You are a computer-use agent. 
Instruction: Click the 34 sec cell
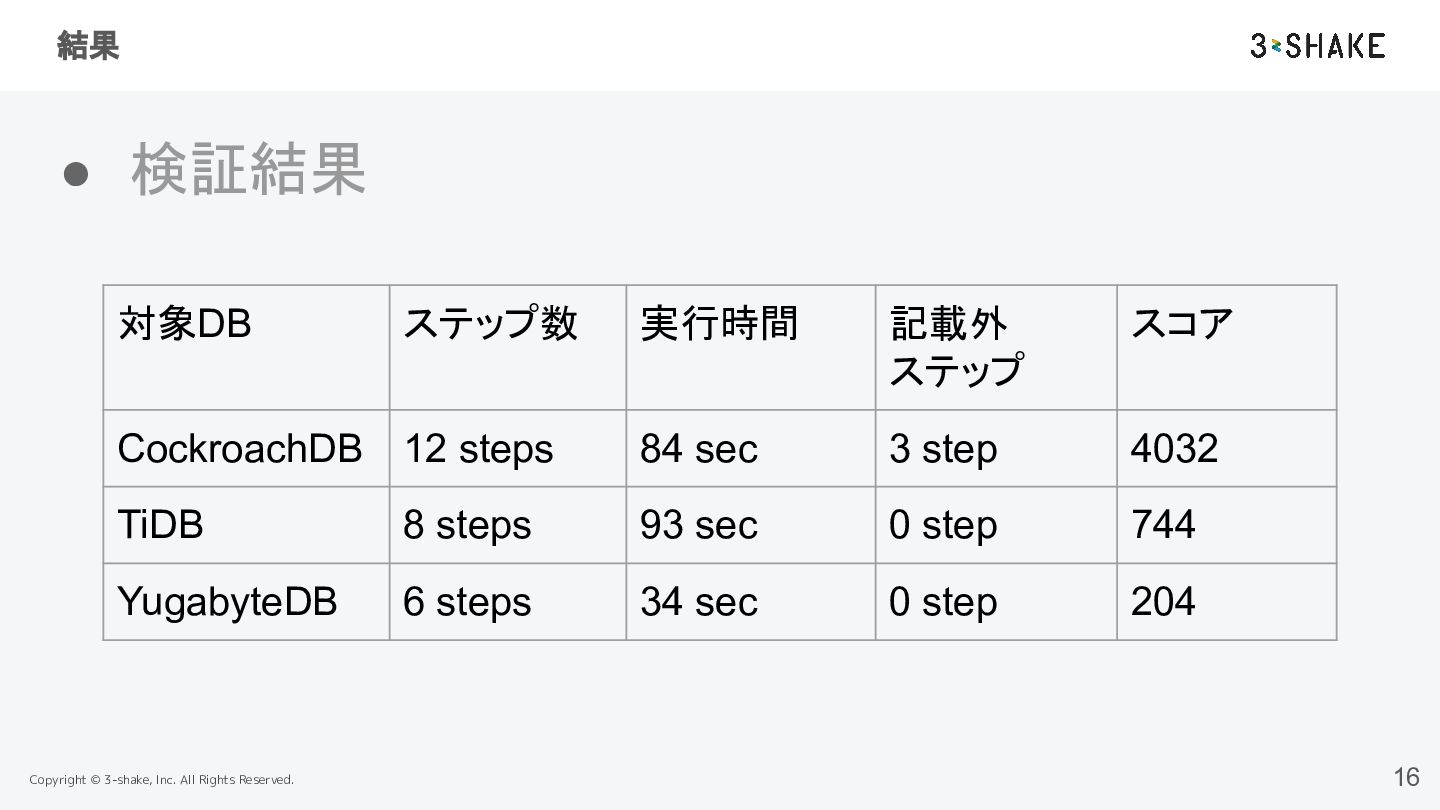coord(699,602)
